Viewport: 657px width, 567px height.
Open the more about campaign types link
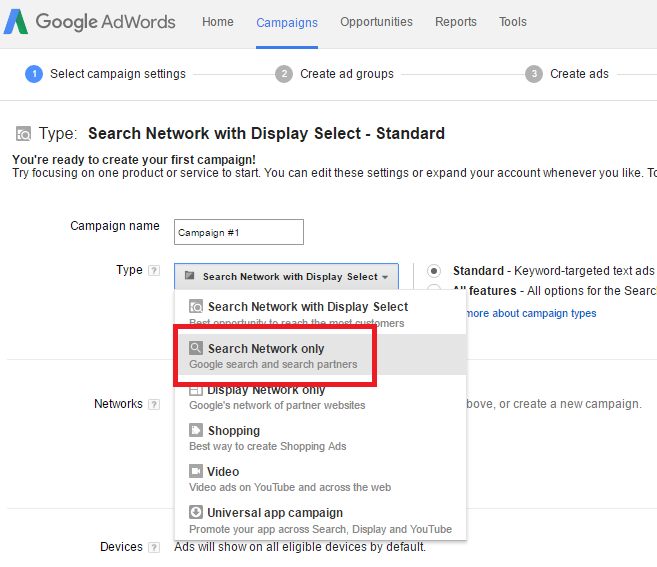pos(531,313)
